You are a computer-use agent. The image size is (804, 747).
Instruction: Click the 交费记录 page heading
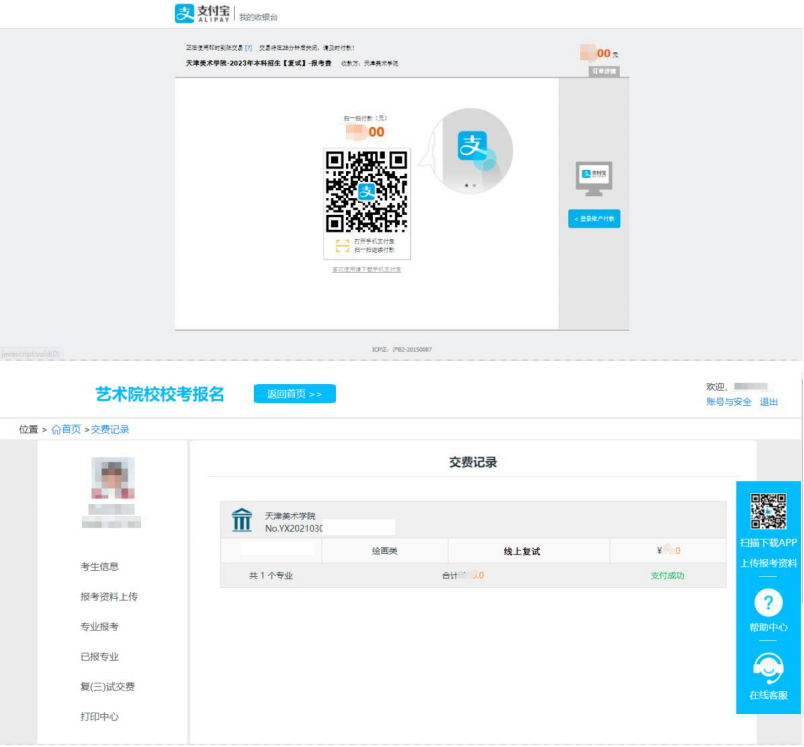473,462
